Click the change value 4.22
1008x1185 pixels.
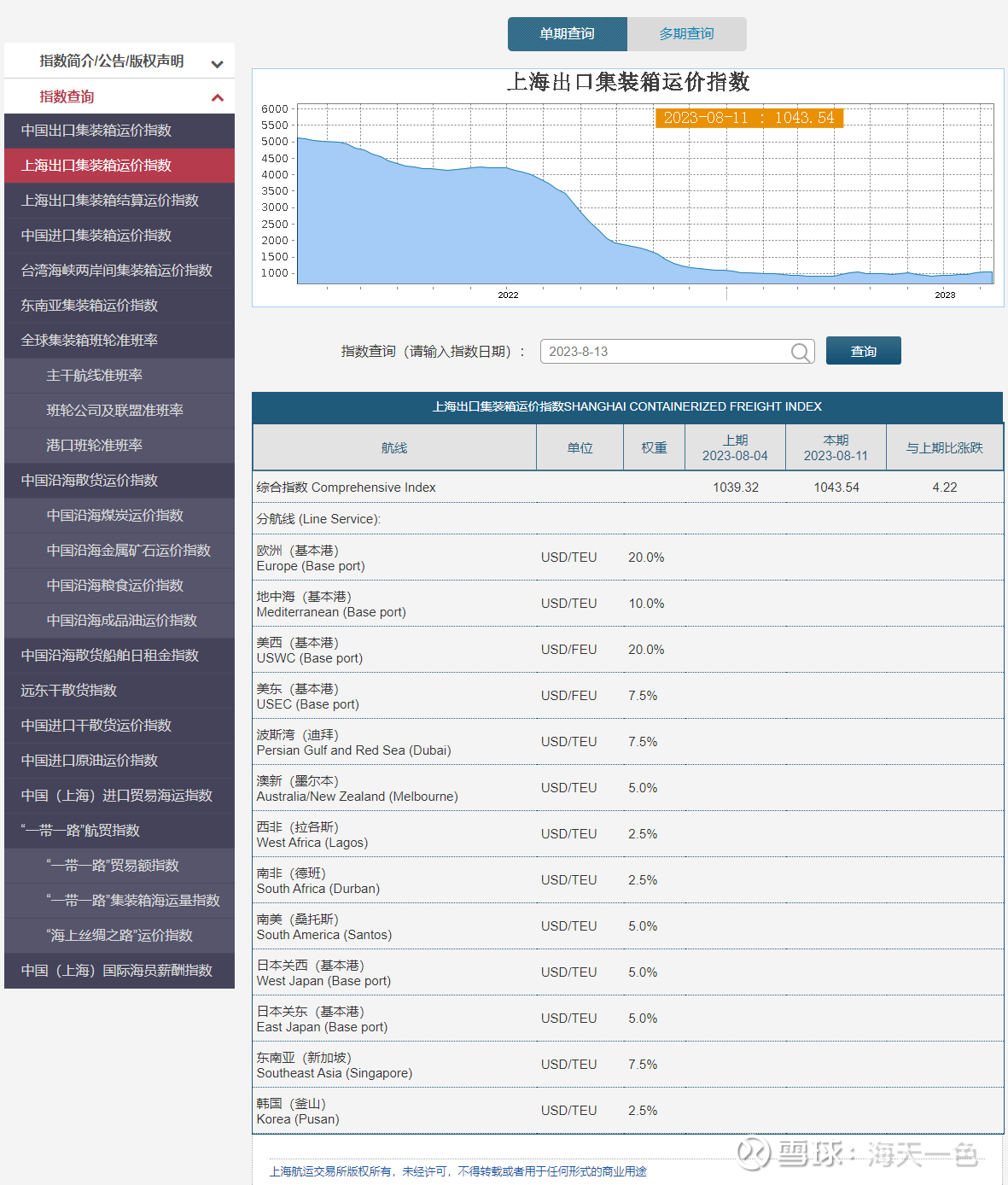tap(945, 487)
